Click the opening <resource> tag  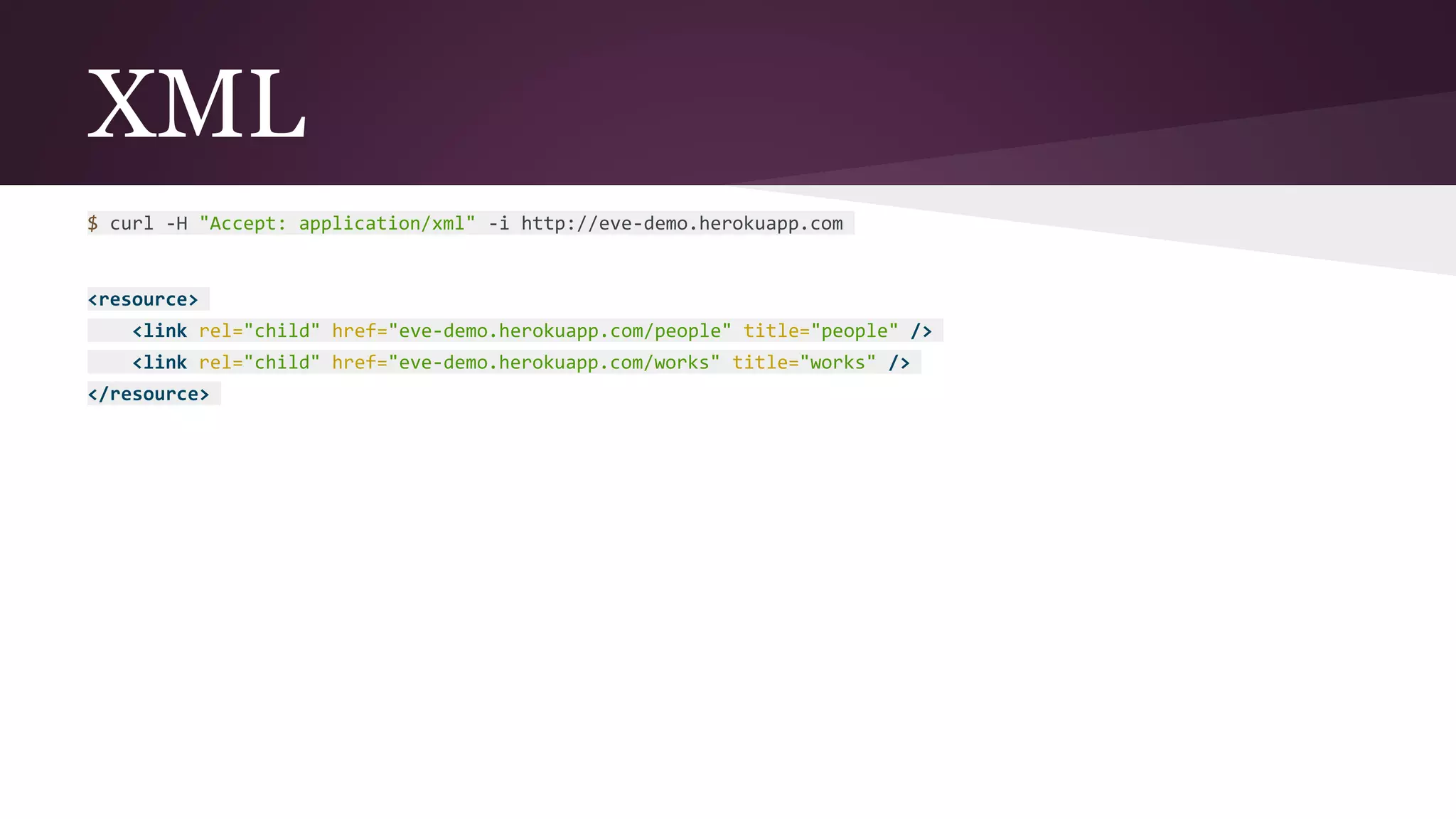(143, 299)
